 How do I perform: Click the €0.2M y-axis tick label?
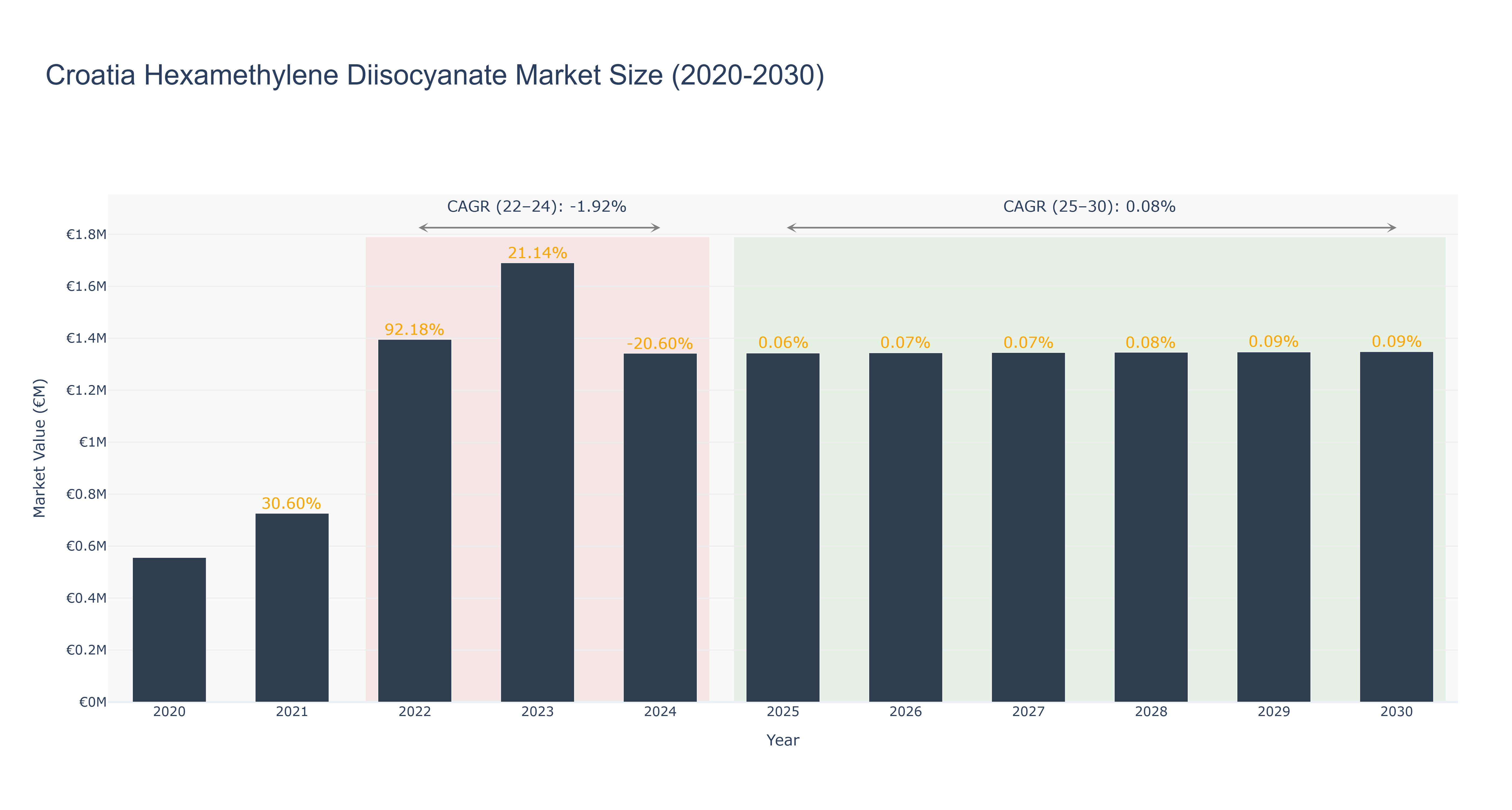click(86, 650)
